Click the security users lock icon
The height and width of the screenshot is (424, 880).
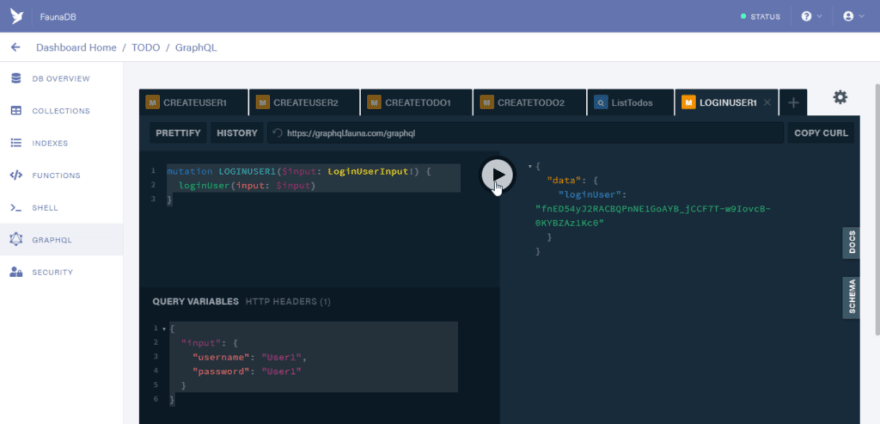pyautogui.click(x=16, y=272)
